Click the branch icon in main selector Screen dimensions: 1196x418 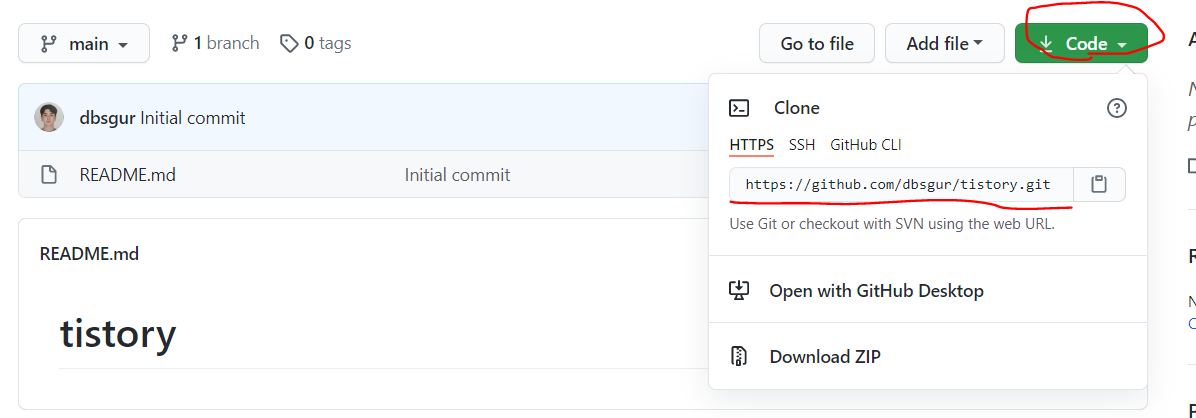(x=49, y=44)
